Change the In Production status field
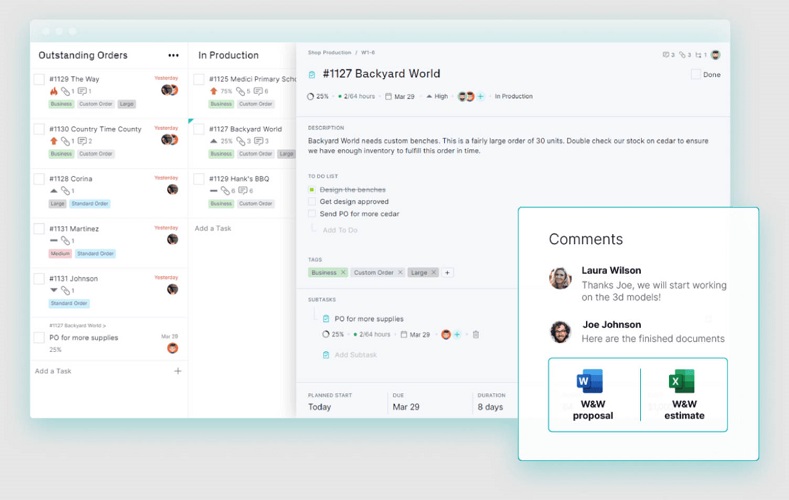The height and width of the screenshot is (500, 789). [x=513, y=97]
